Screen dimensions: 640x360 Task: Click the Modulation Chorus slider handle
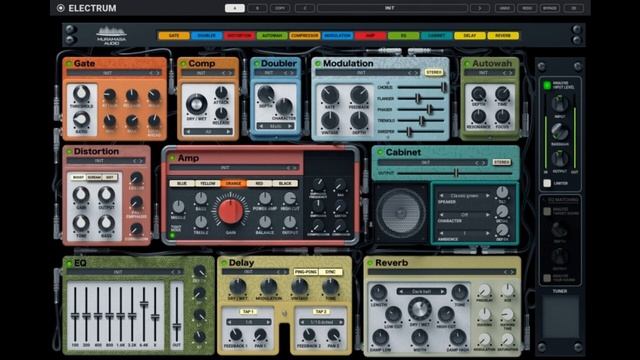pos(443,87)
